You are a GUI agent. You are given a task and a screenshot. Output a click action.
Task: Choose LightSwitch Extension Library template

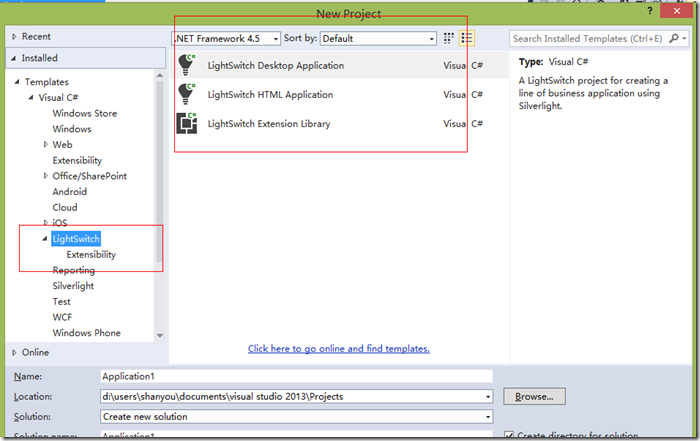tap(339, 124)
